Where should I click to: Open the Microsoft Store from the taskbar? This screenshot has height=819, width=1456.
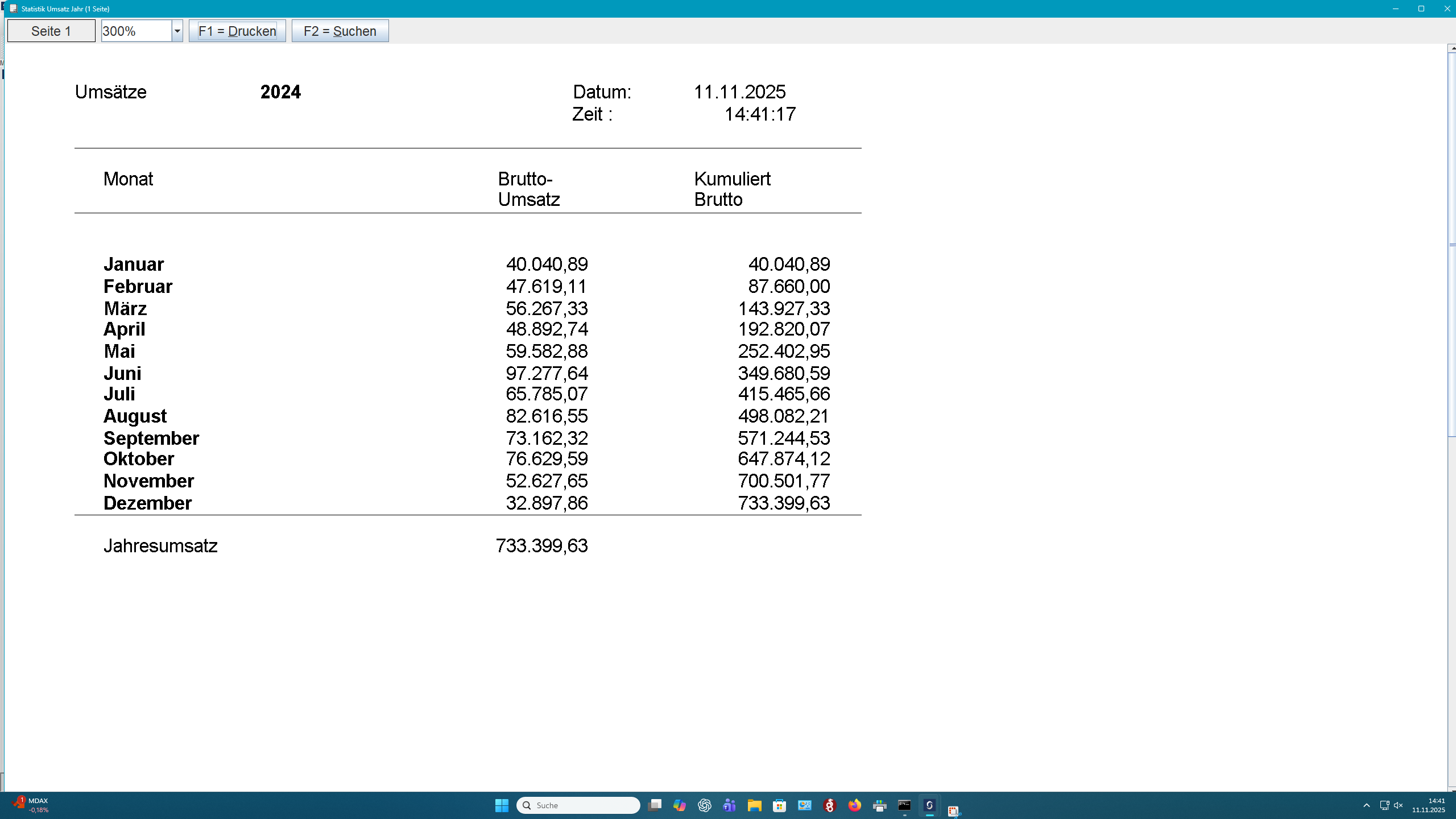pos(780,806)
